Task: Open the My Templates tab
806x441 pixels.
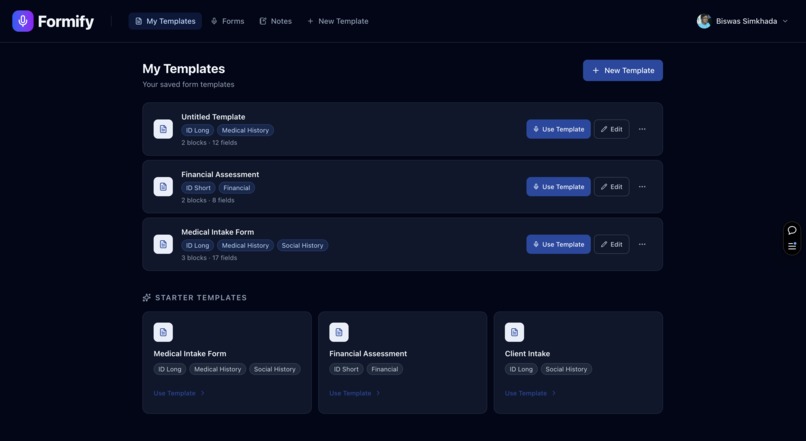Action: tap(165, 21)
